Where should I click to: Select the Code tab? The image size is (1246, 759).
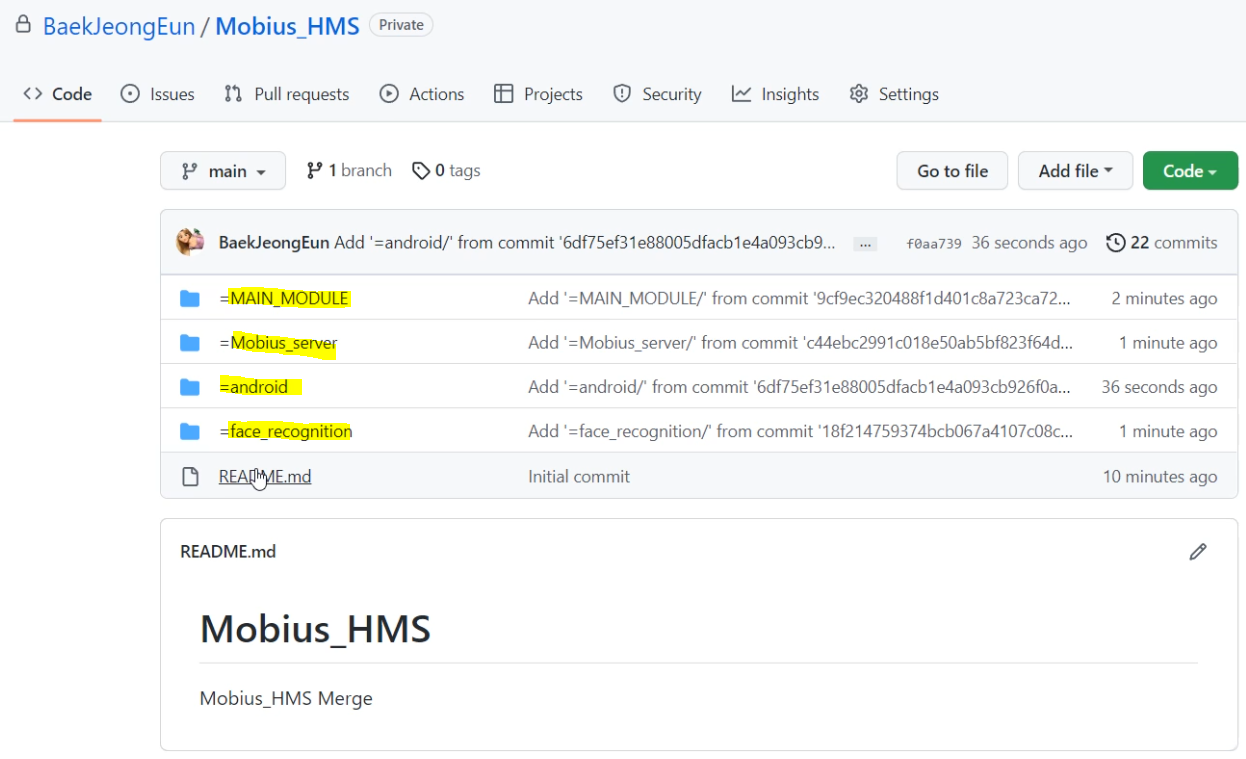[58, 94]
